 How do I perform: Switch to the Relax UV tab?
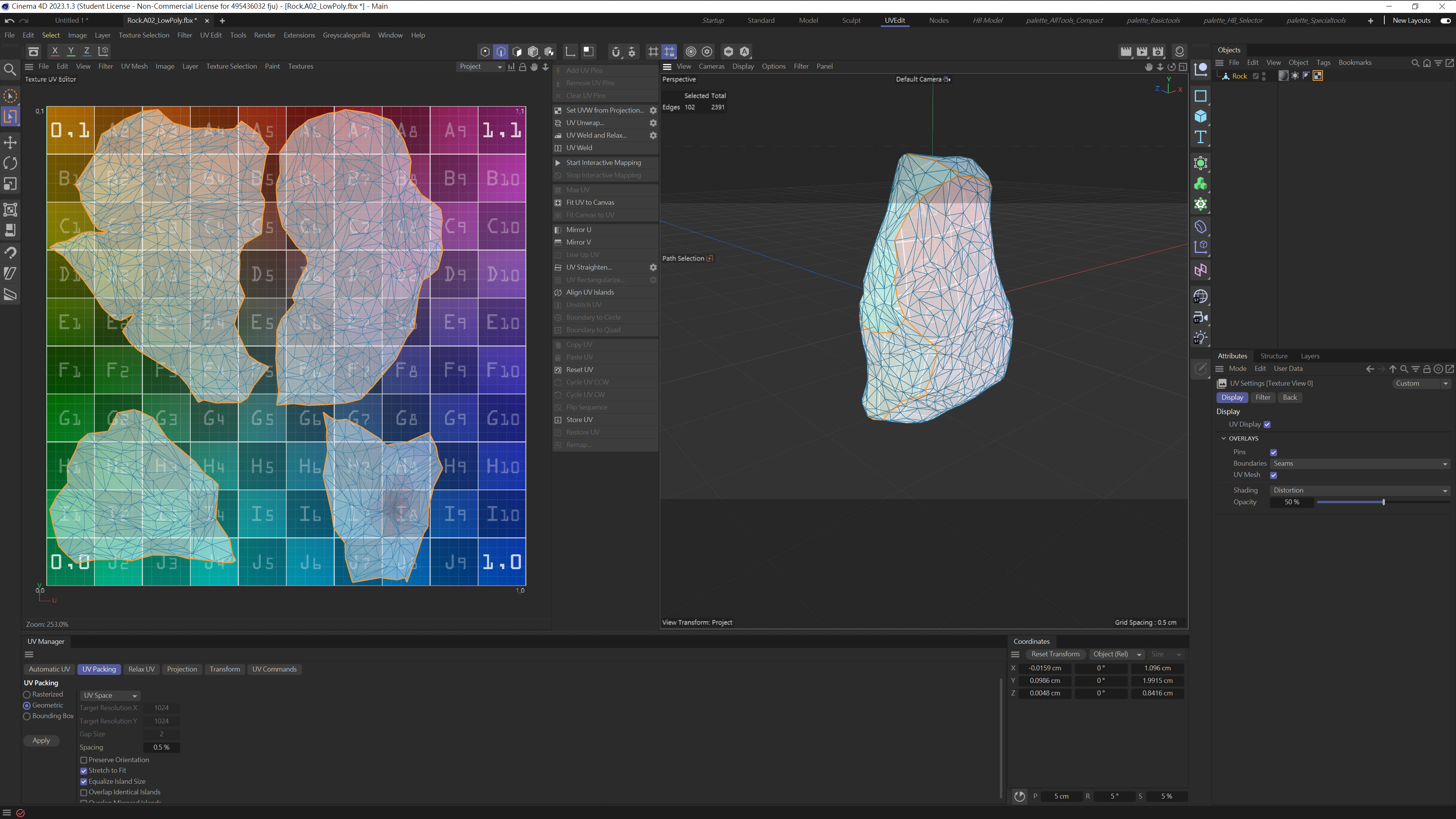pos(141,668)
